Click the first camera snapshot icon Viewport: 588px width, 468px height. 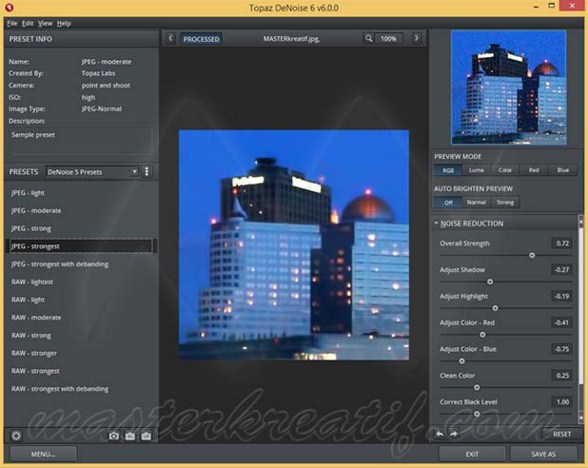click(114, 436)
